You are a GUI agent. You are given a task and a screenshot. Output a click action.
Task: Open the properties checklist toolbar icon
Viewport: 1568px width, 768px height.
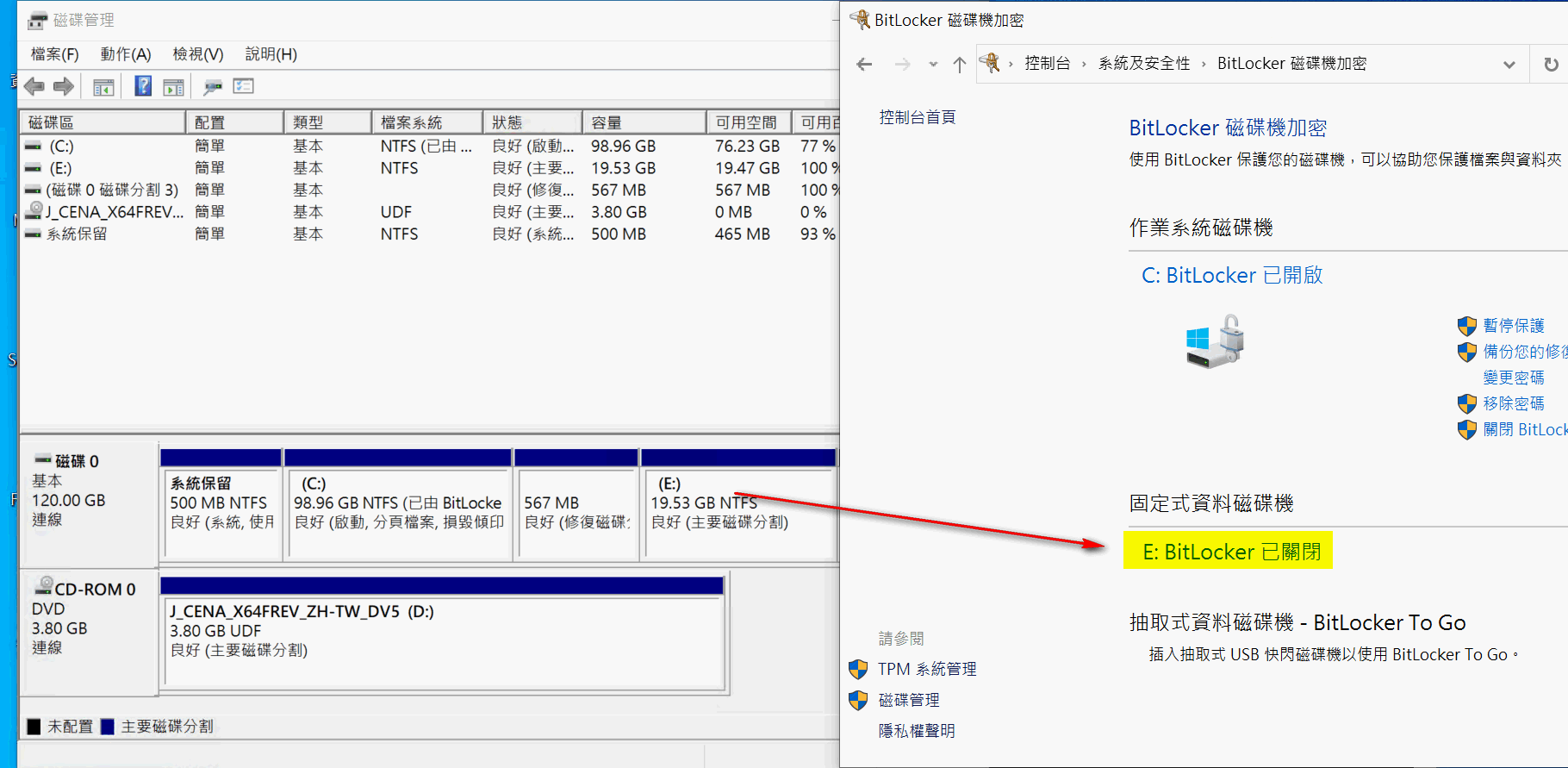(x=244, y=86)
